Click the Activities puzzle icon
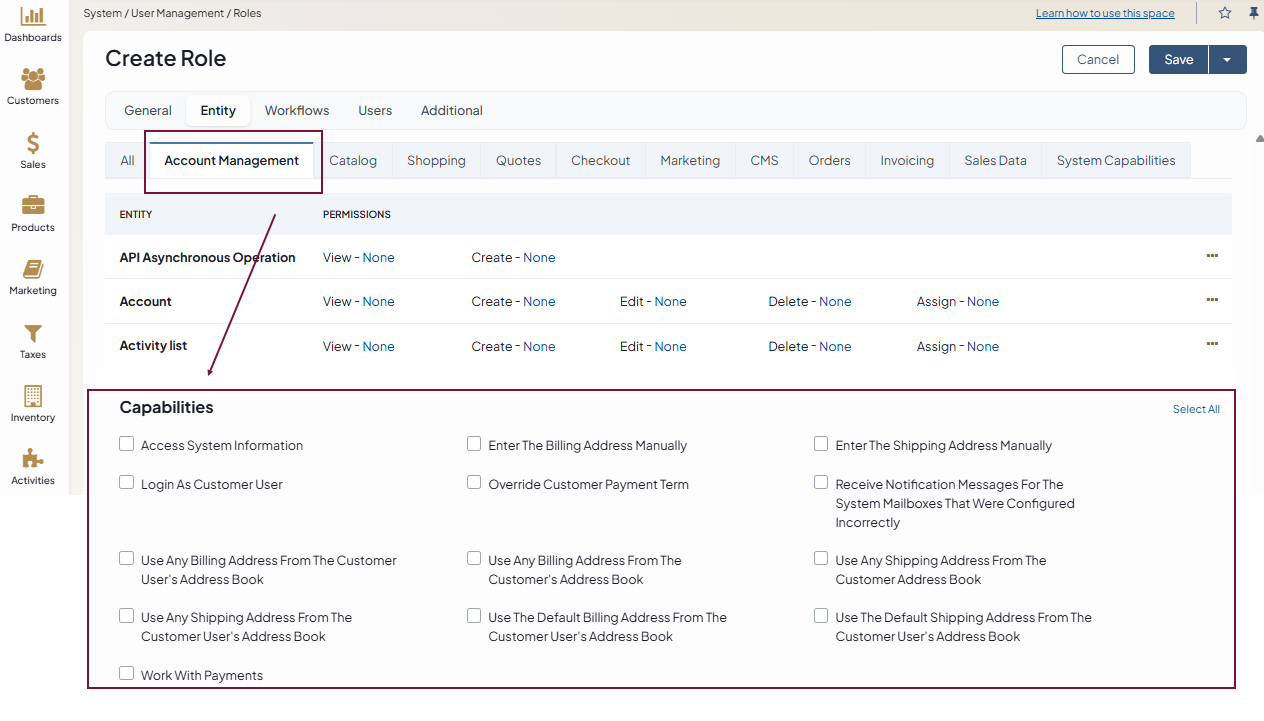 [33, 459]
